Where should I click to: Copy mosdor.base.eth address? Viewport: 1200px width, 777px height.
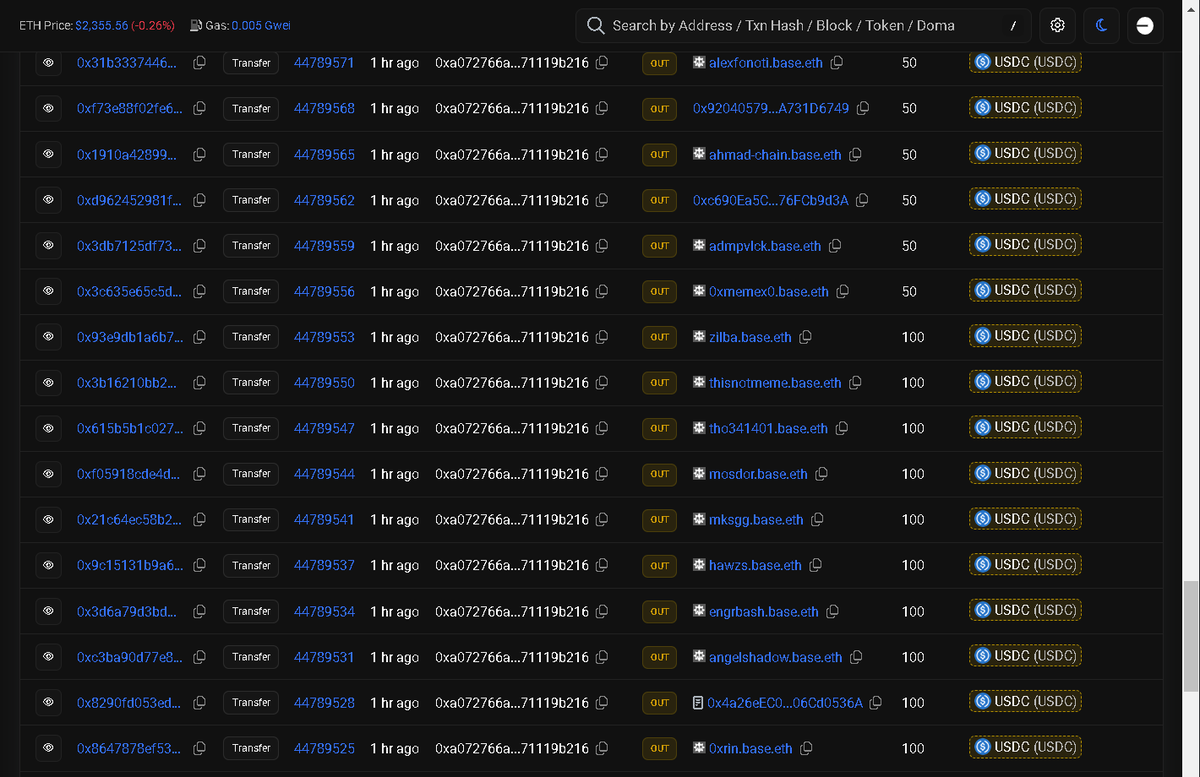point(821,474)
